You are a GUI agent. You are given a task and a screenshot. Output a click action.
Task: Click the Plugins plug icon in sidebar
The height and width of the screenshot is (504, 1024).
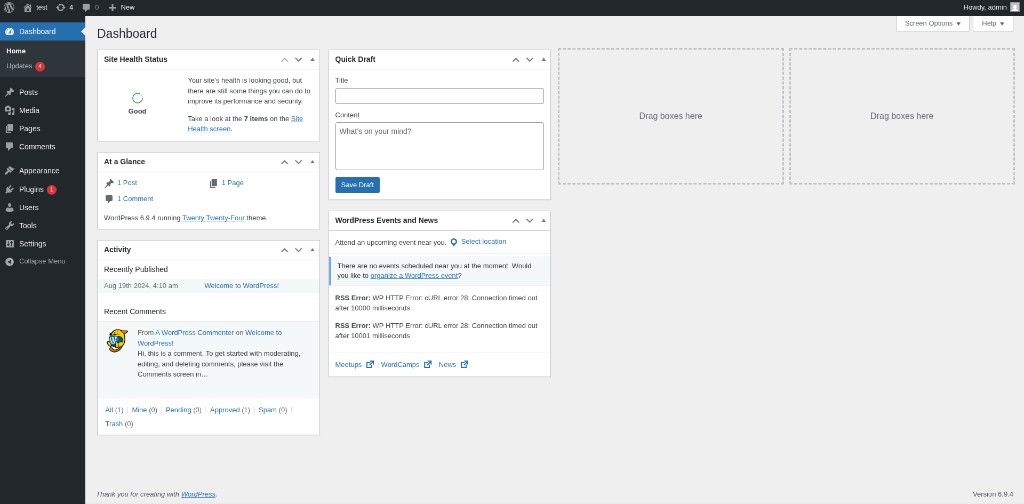click(9, 189)
